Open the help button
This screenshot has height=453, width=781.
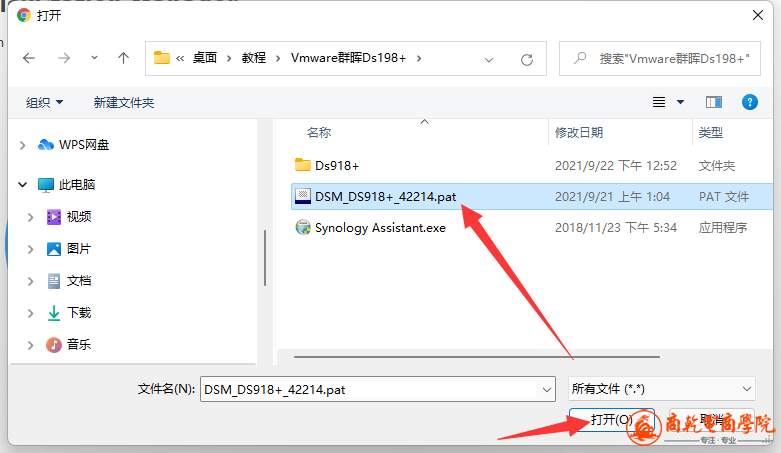click(x=750, y=102)
